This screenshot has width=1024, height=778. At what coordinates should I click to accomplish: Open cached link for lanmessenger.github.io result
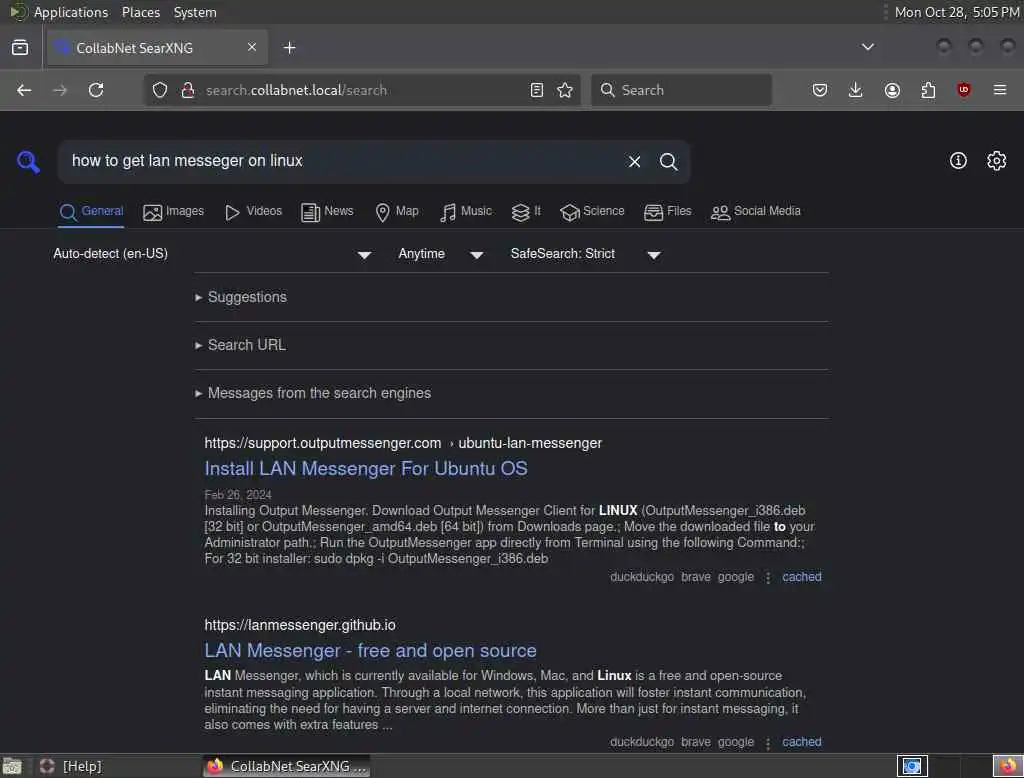(802, 742)
